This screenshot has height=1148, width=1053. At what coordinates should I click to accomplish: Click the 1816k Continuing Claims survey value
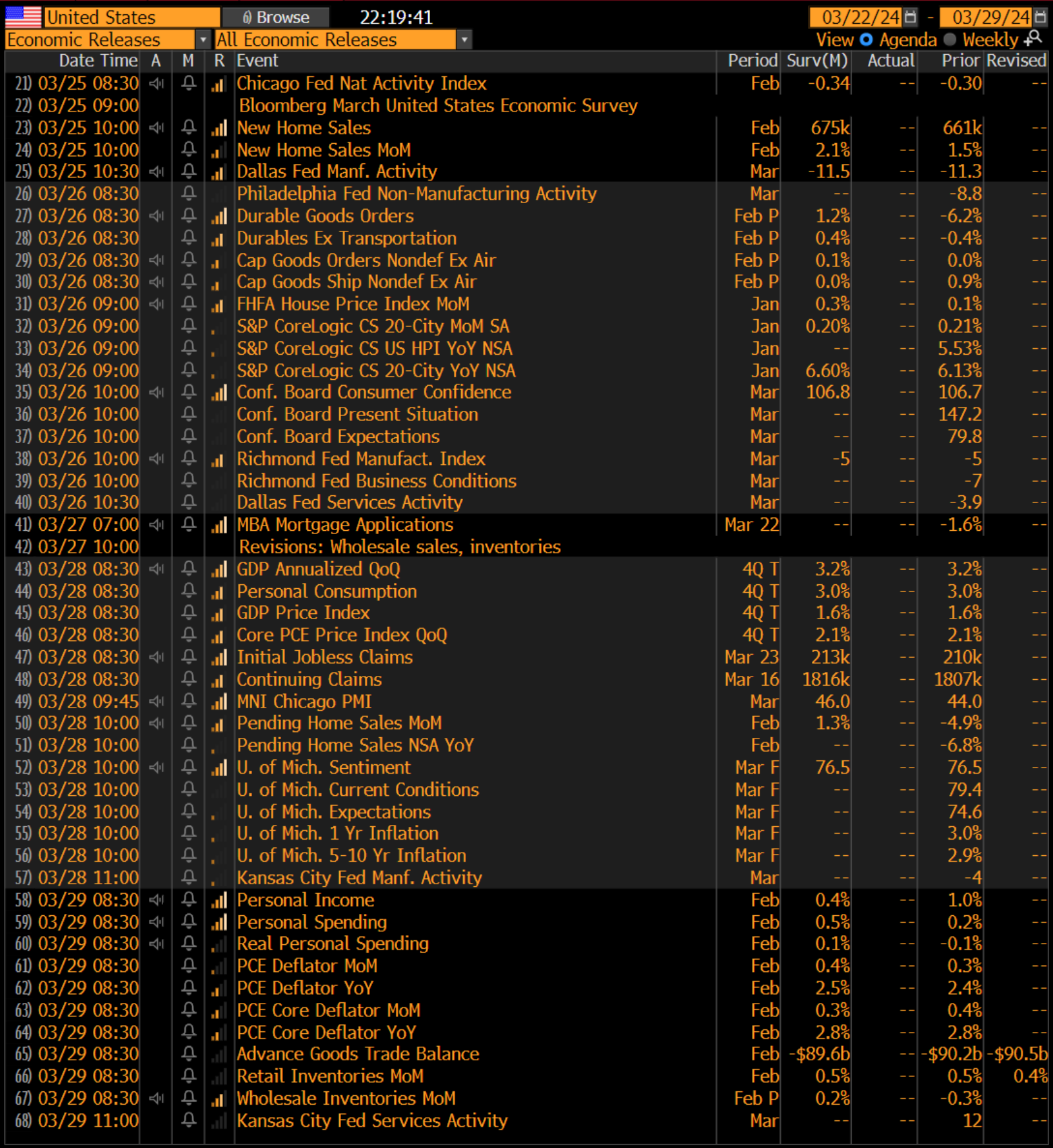point(826,679)
